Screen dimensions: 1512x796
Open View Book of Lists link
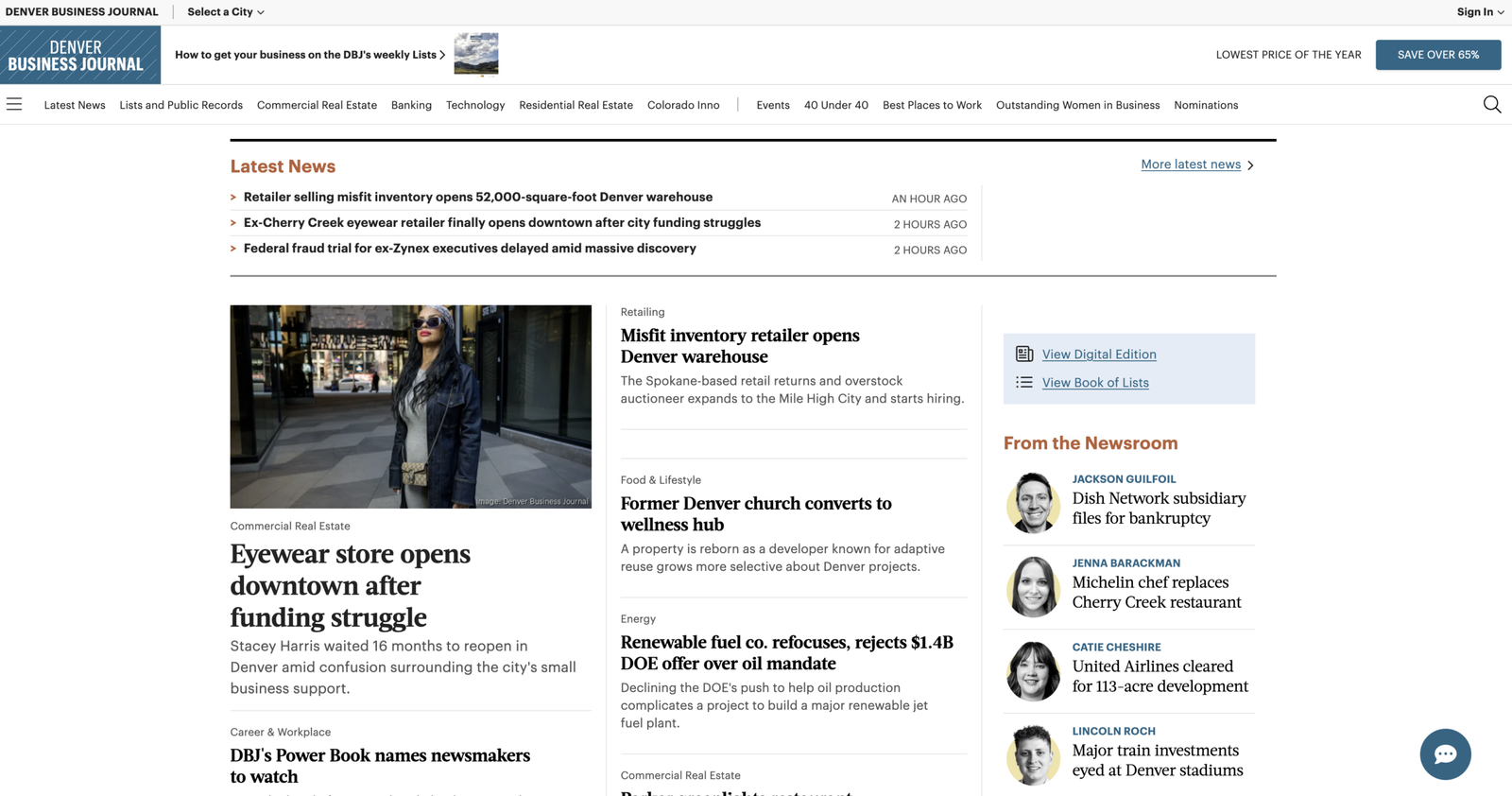coord(1095,383)
